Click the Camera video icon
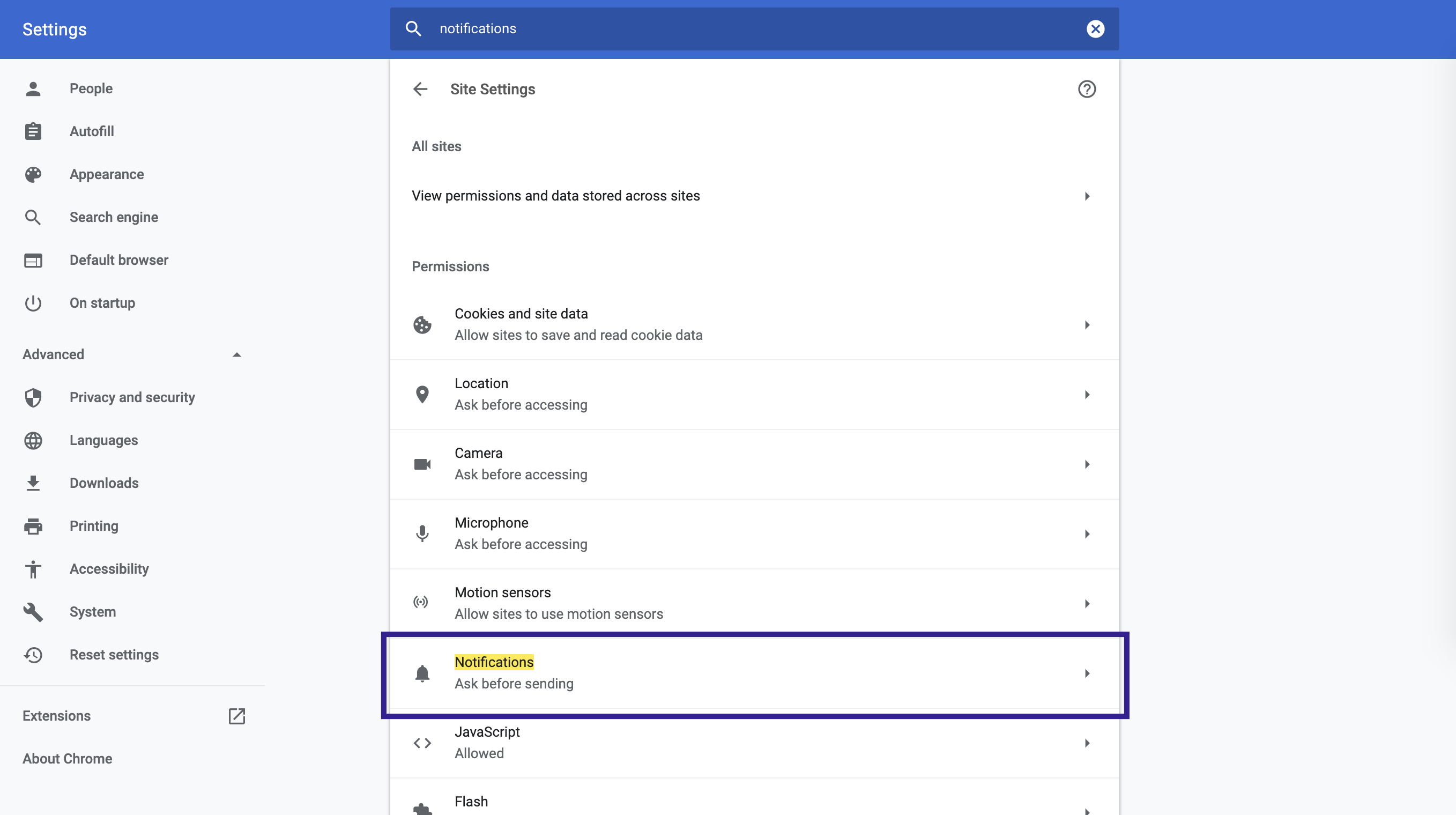This screenshot has height=815, width=1456. click(x=422, y=464)
